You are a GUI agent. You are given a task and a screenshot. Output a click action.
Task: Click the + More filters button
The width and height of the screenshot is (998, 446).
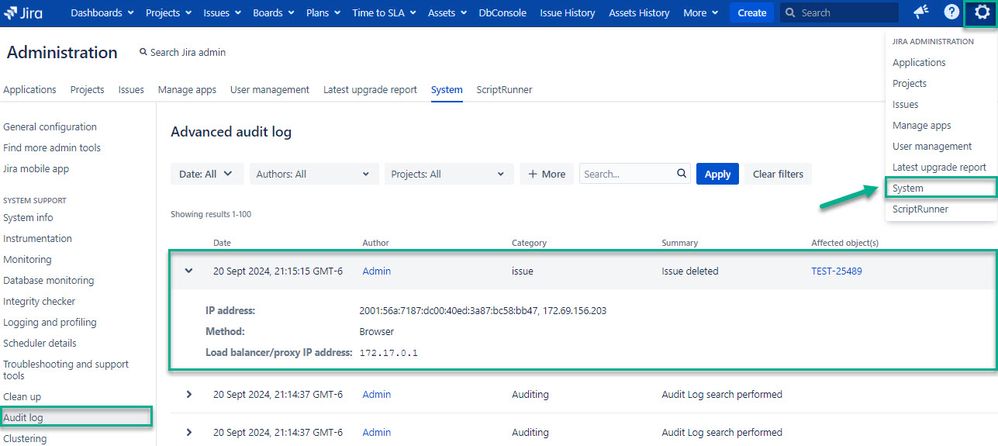coord(547,174)
